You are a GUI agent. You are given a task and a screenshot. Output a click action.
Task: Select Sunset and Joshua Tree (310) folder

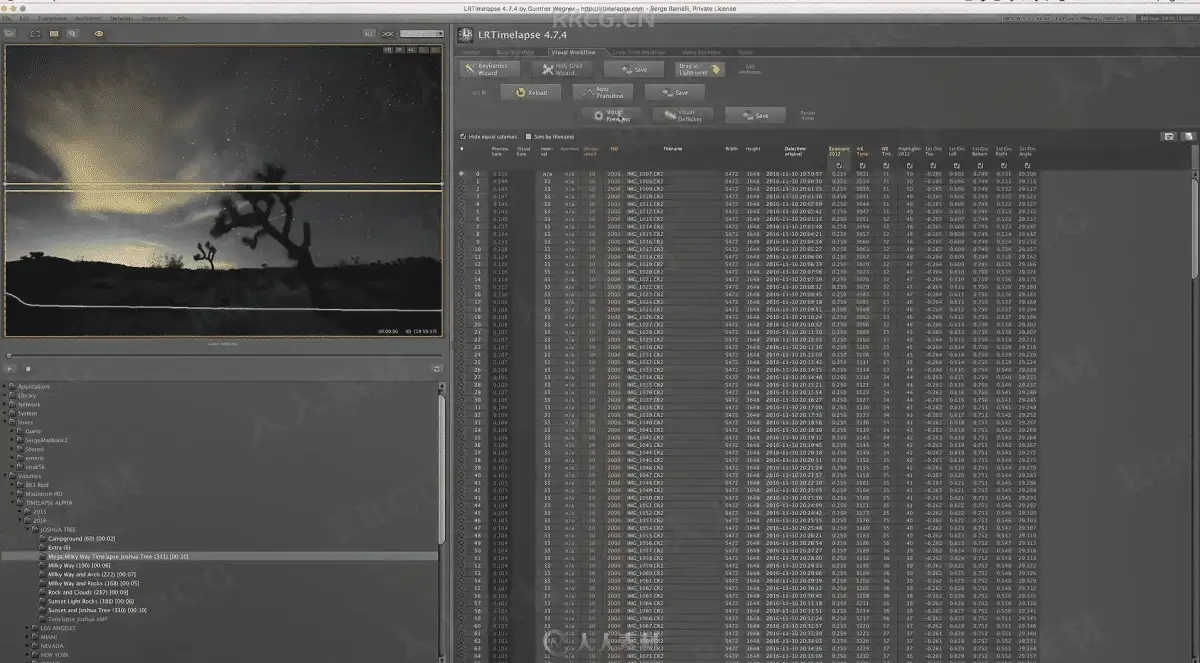[95, 610]
